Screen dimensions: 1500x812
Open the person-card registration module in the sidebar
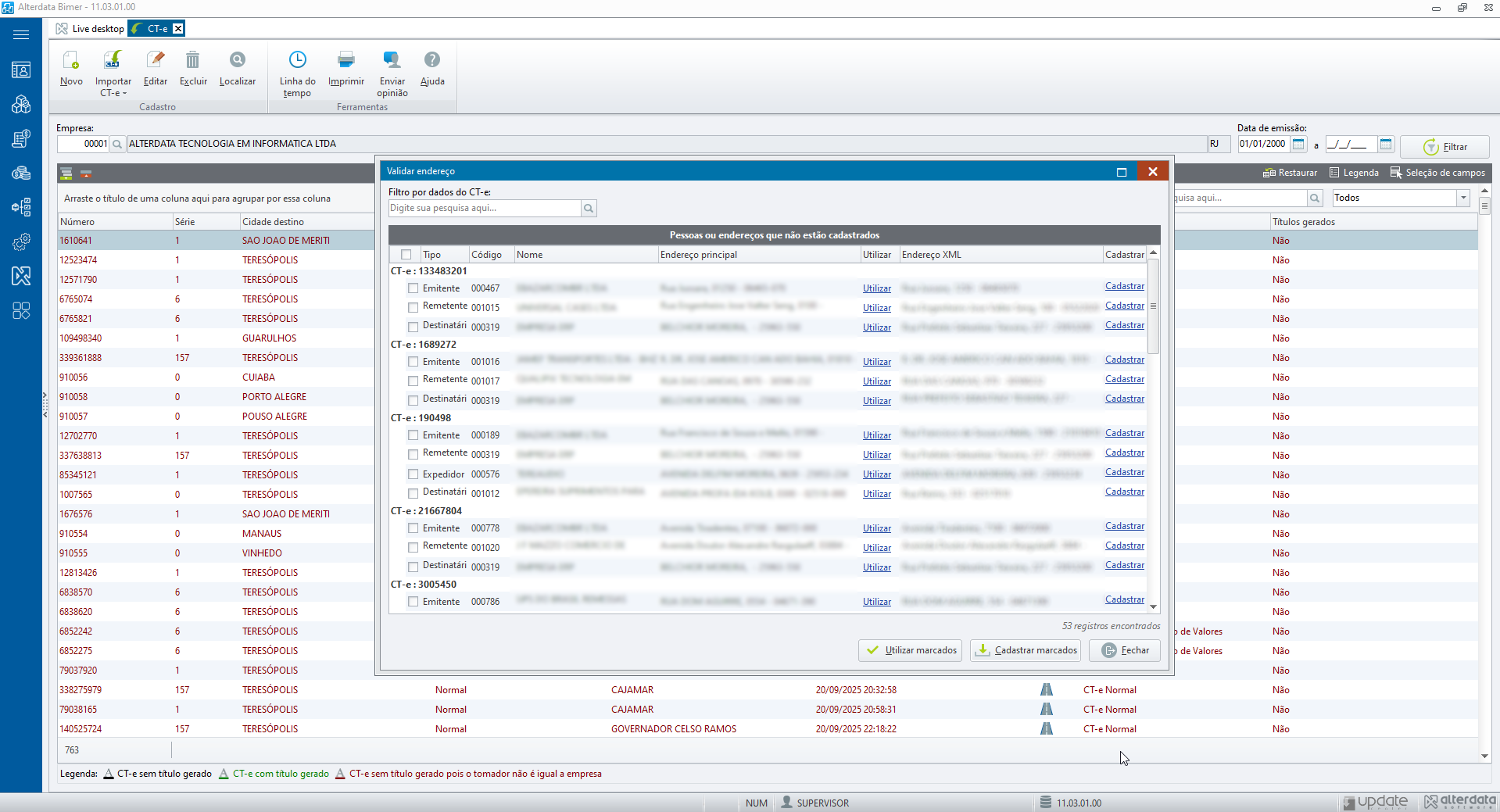21,70
